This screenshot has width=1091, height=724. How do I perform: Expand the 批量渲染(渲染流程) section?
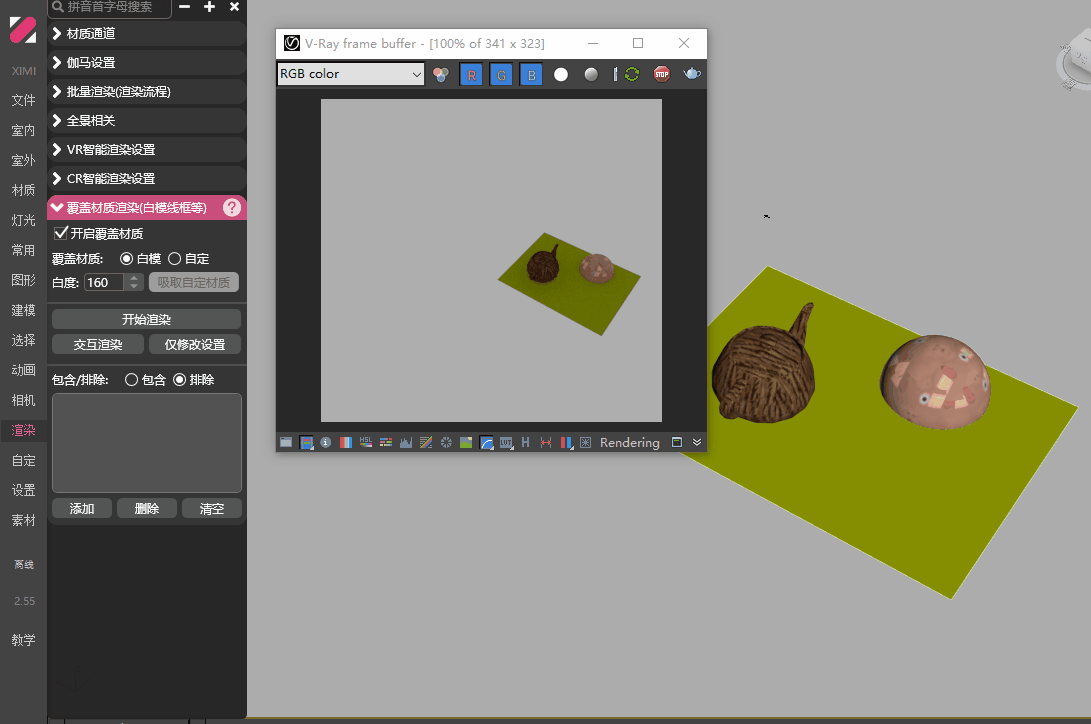[146, 92]
